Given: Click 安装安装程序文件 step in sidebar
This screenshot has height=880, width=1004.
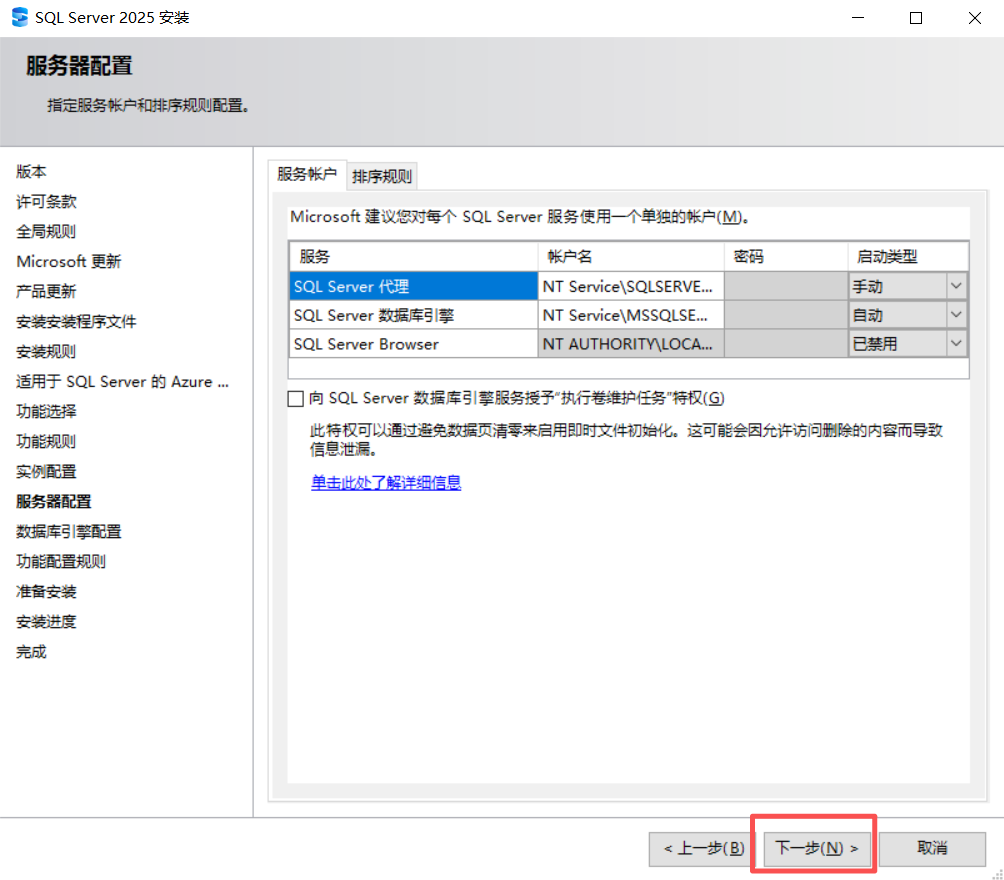Looking at the screenshot, I should click(76, 322).
